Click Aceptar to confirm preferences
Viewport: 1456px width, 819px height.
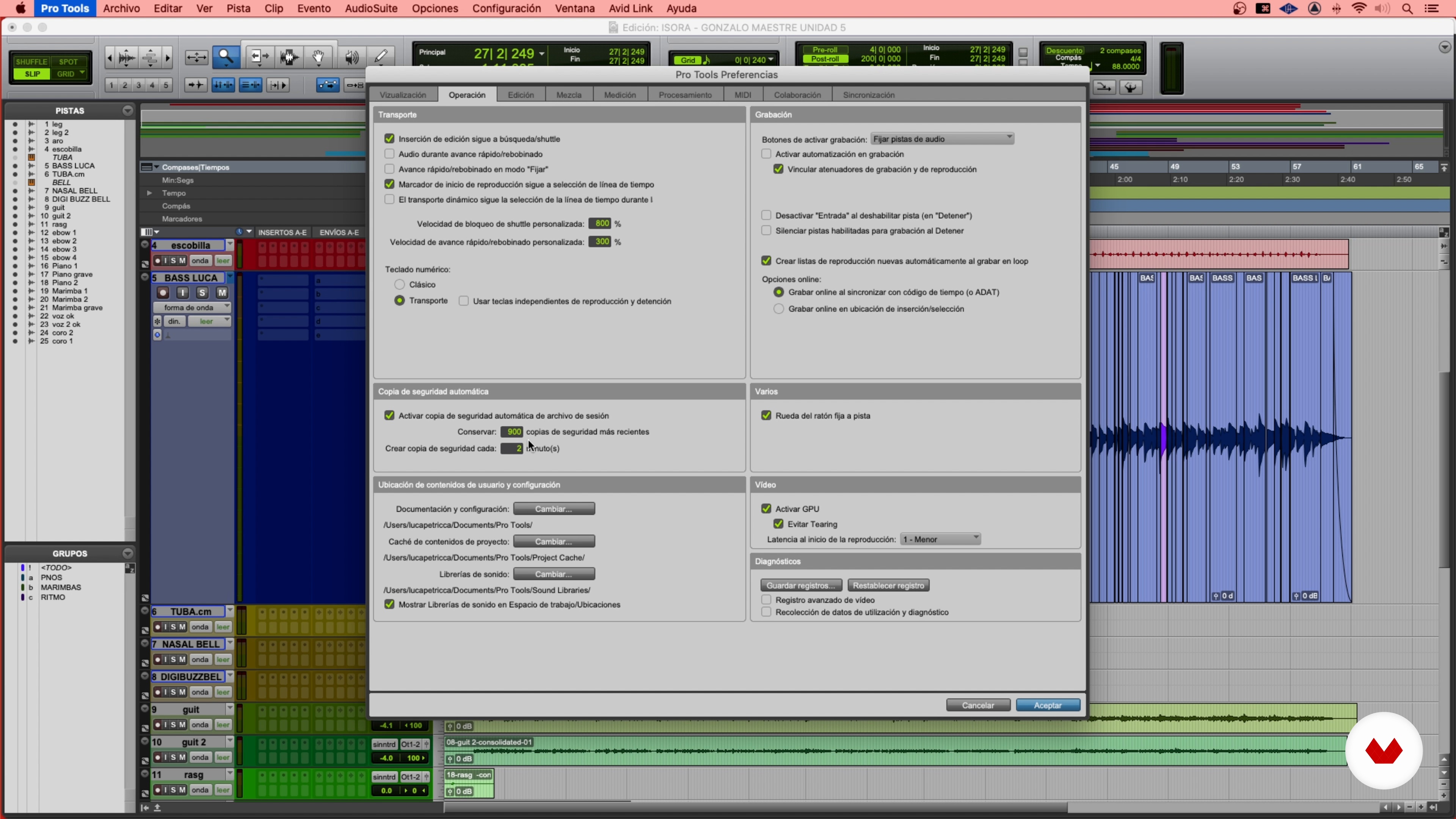click(1048, 705)
